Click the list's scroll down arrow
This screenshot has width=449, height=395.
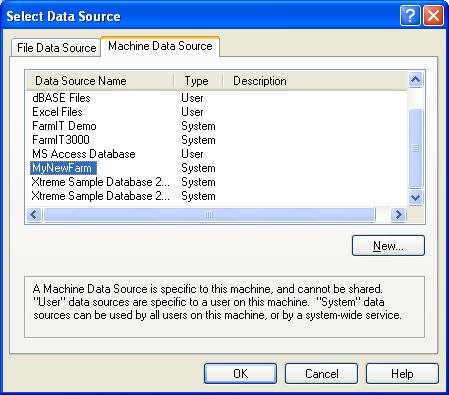(415, 198)
